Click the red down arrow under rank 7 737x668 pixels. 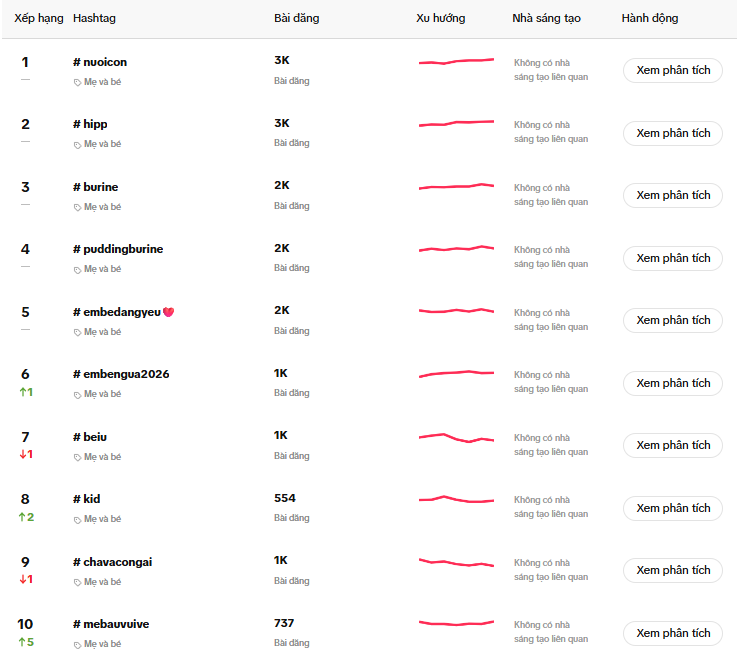[x=22, y=454]
